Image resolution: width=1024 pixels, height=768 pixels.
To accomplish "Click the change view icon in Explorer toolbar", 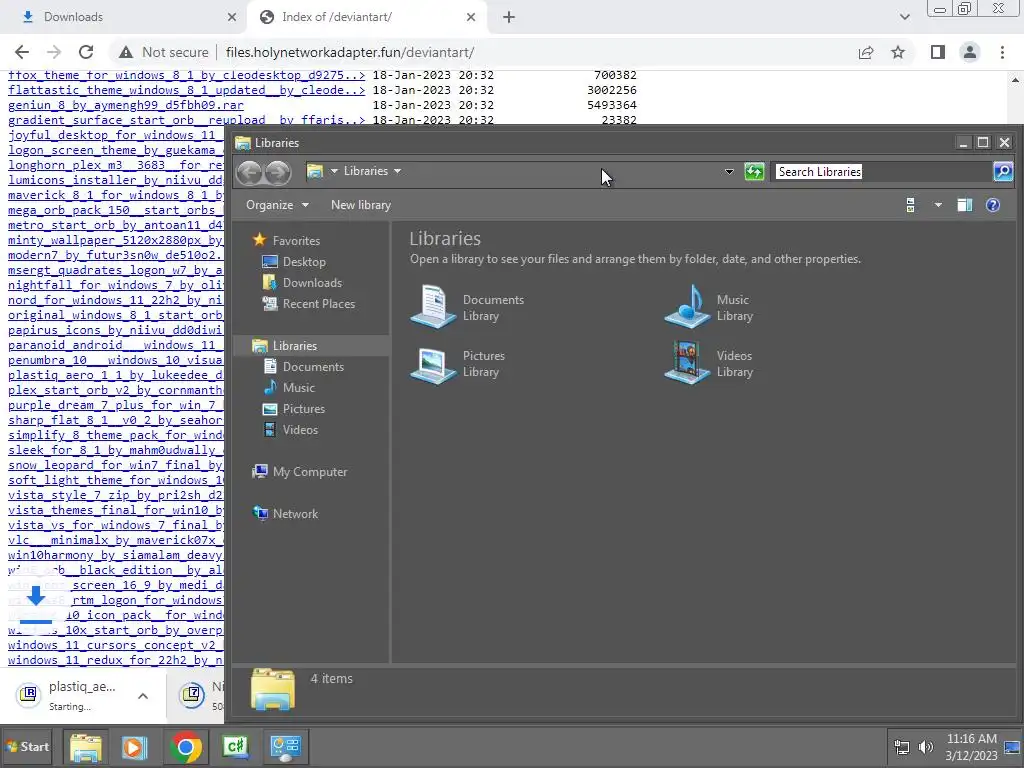I will [910, 205].
